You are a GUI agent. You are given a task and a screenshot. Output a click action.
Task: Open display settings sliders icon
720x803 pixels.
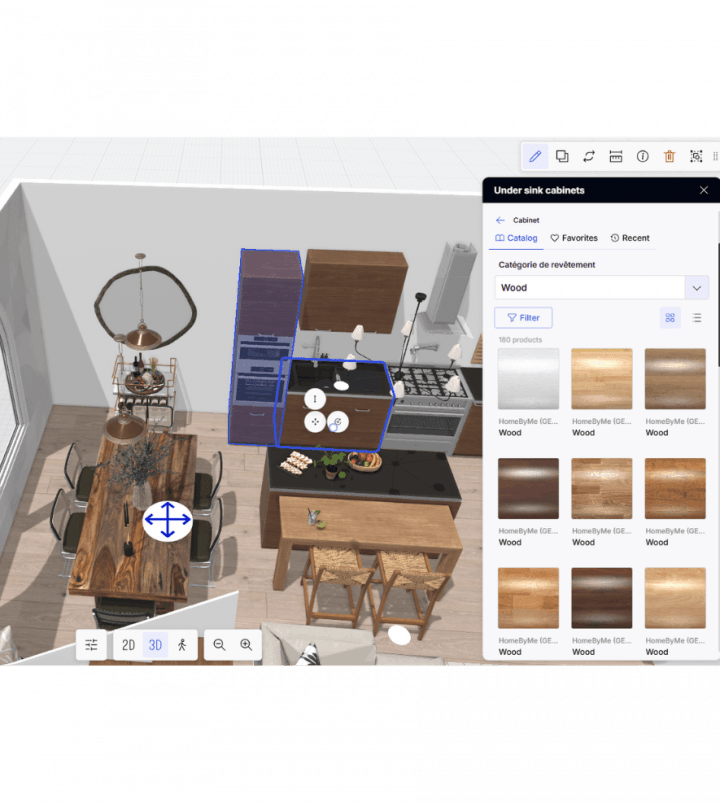(x=92, y=645)
